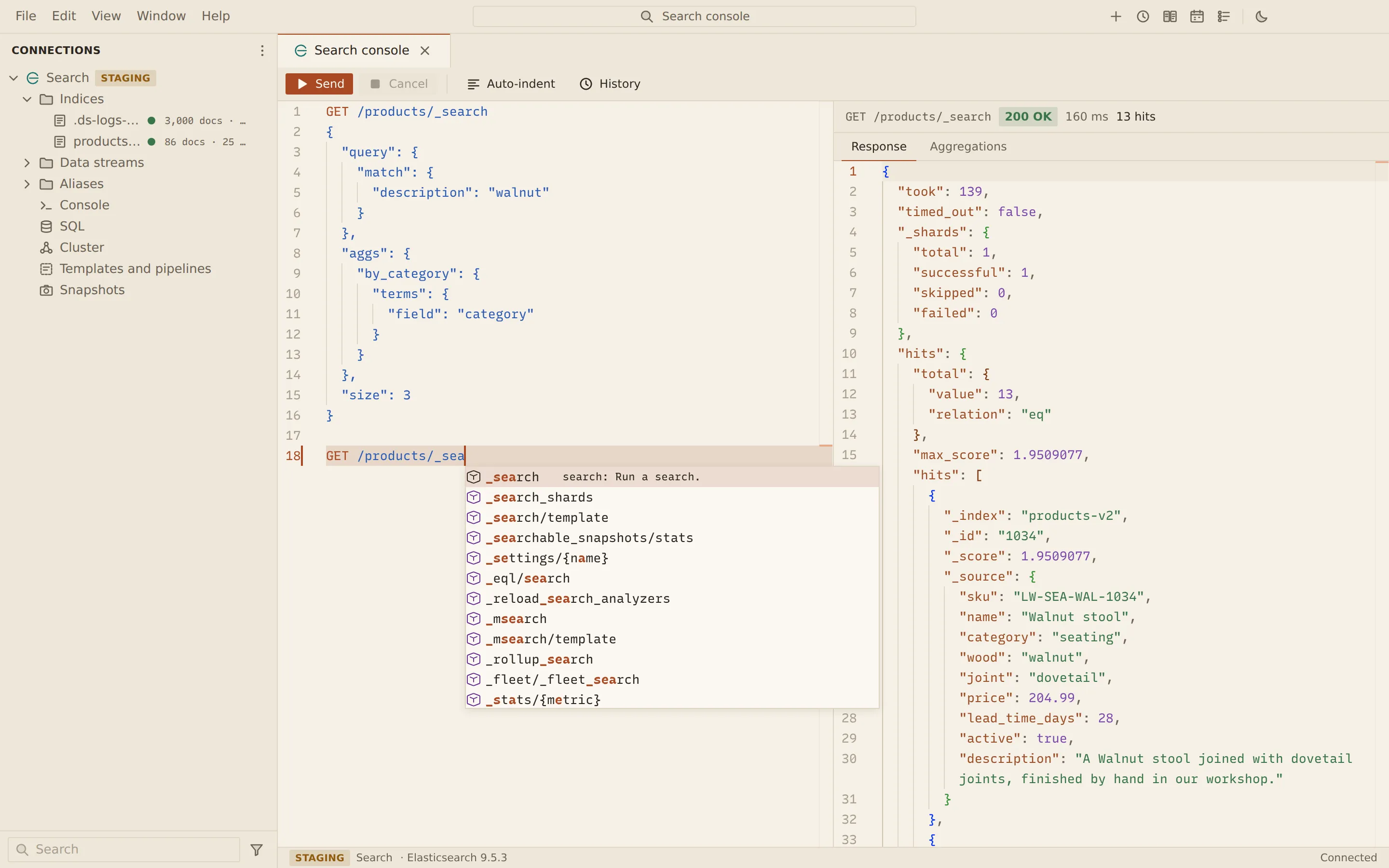Switch to the Aggregations tab
Screen dimensions: 1389x868
click(968, 147)
